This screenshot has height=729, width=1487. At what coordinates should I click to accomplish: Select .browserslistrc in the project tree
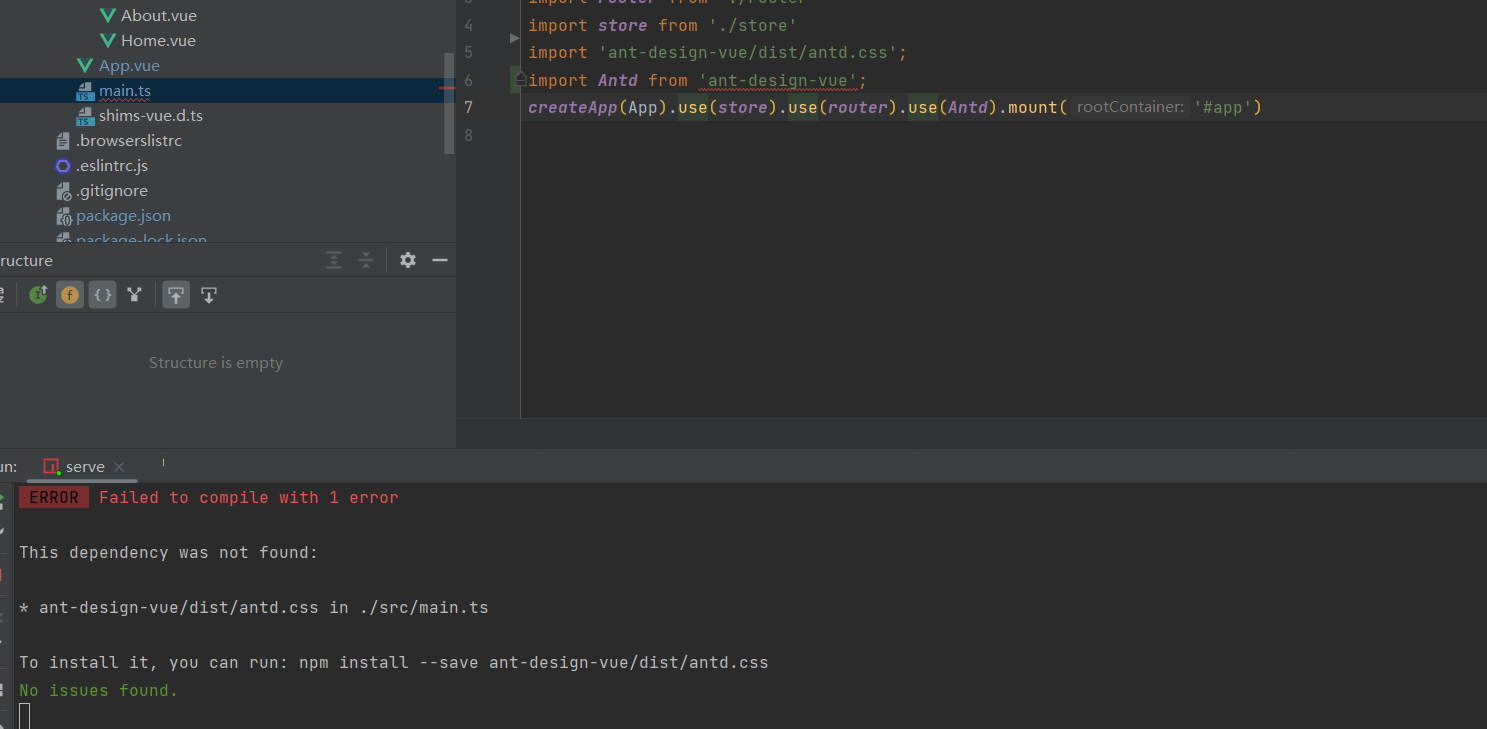point(129,141)
